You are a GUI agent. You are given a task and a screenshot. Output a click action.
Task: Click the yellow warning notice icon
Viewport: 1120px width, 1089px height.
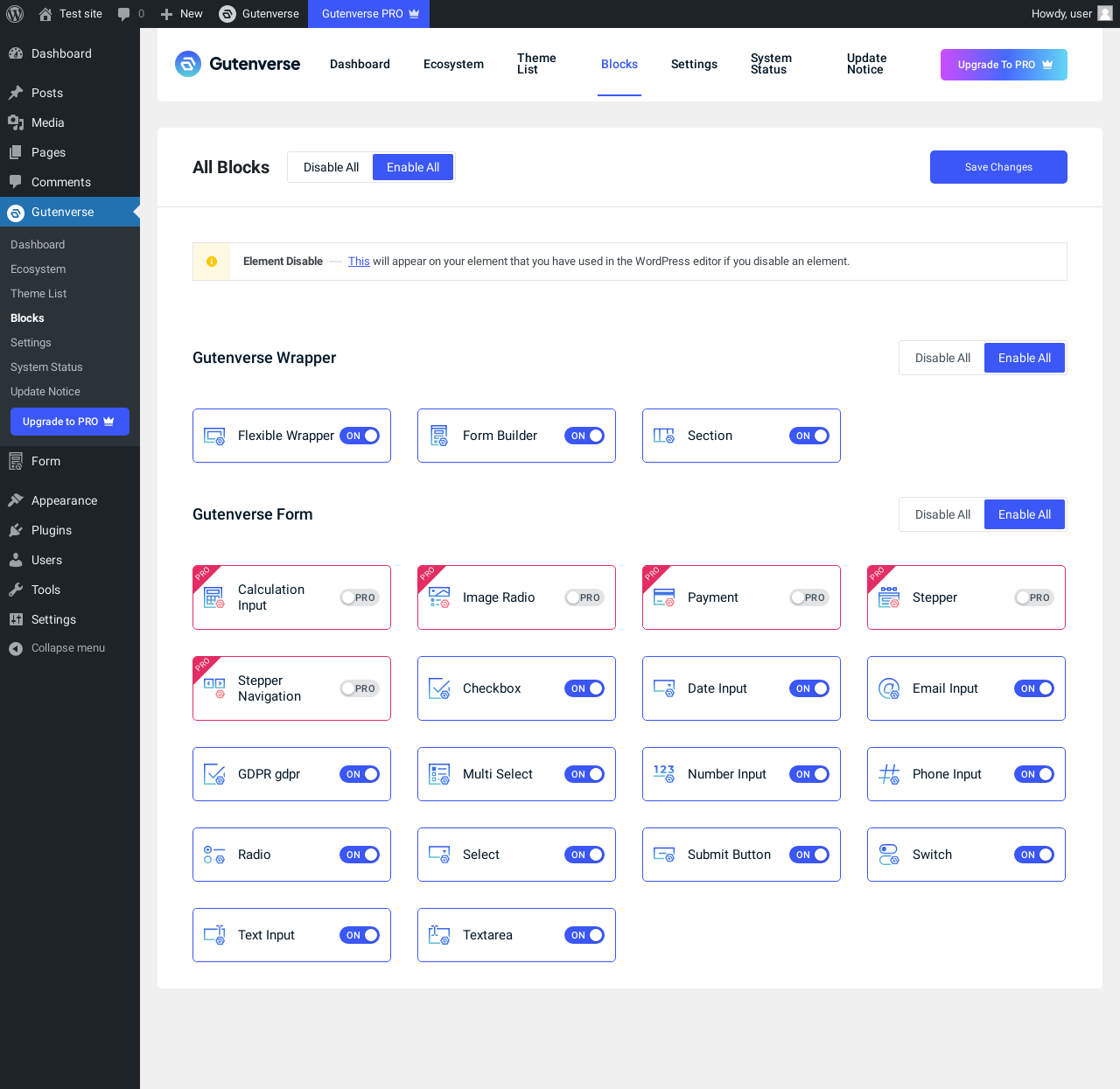(212, 262)
